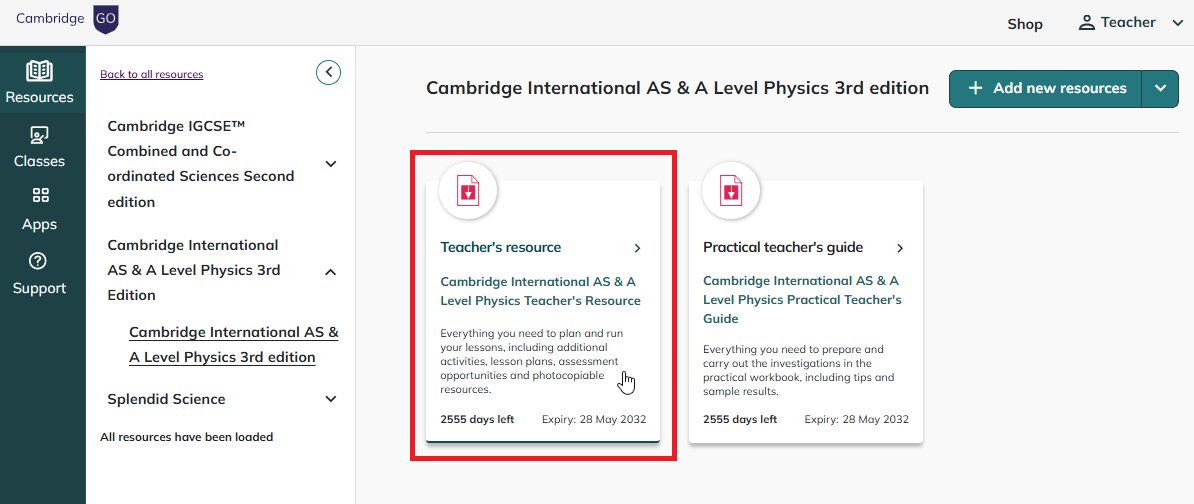Click the Classes menu label
This screenshot has width=1194, height=504.
[39, 161]
